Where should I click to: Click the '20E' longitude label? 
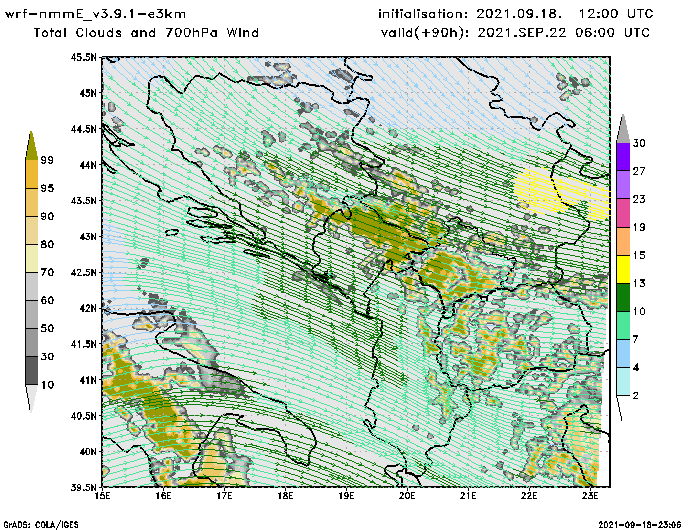tap(407, 496)
